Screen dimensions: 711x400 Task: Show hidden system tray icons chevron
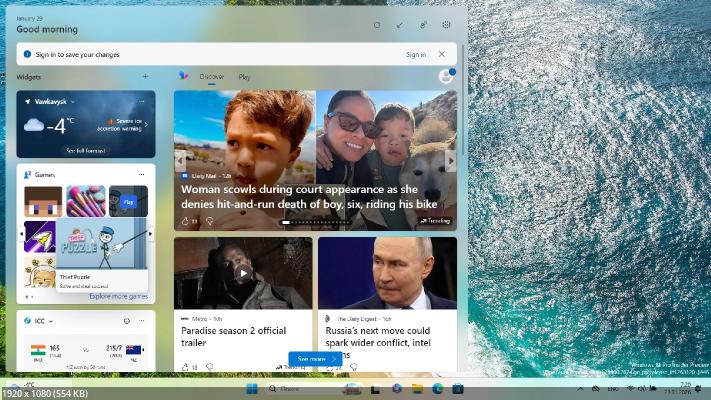point(580,388)
